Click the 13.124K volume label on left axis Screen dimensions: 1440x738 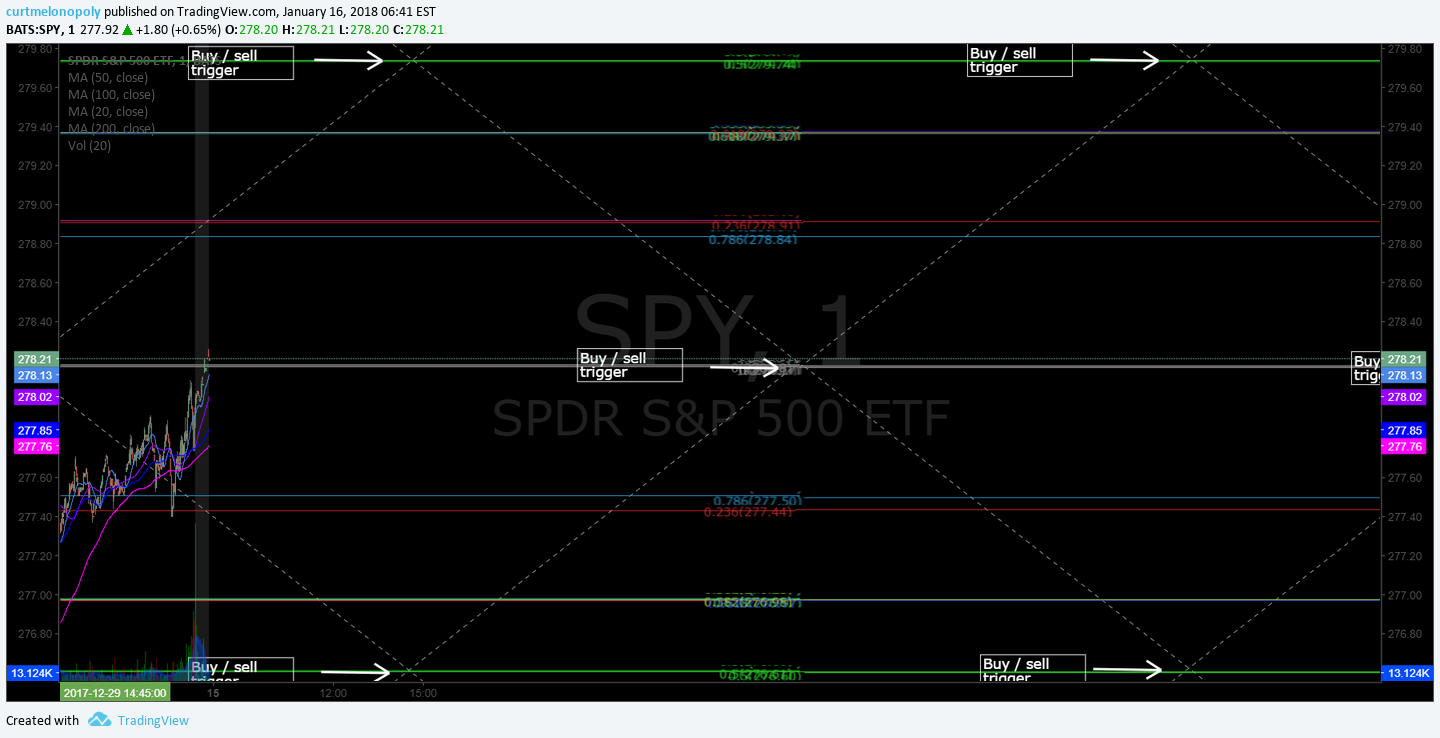pos(33,673)
